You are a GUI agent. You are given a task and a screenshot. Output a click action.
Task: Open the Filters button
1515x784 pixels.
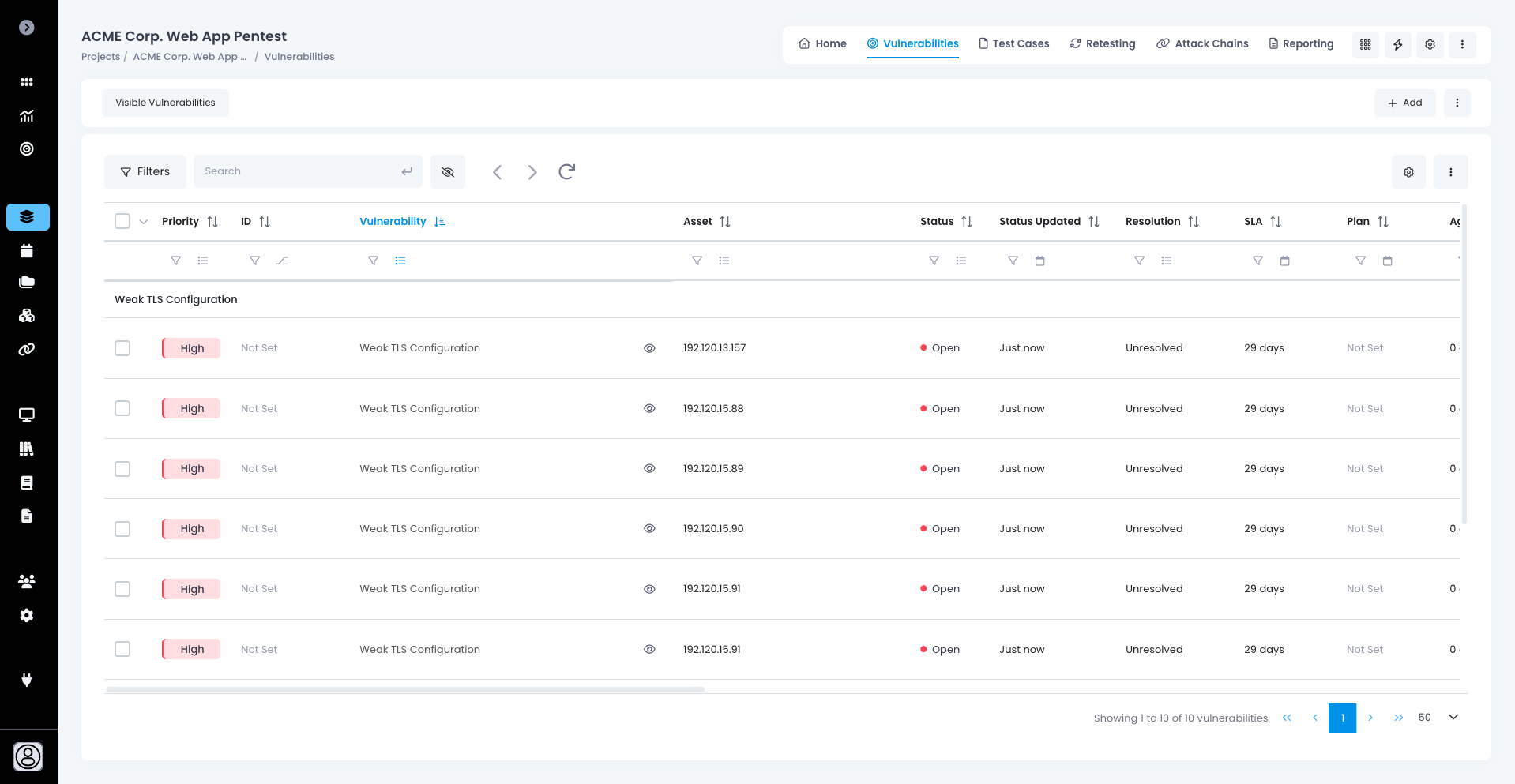pyautogui.click(x=145, y=172)
